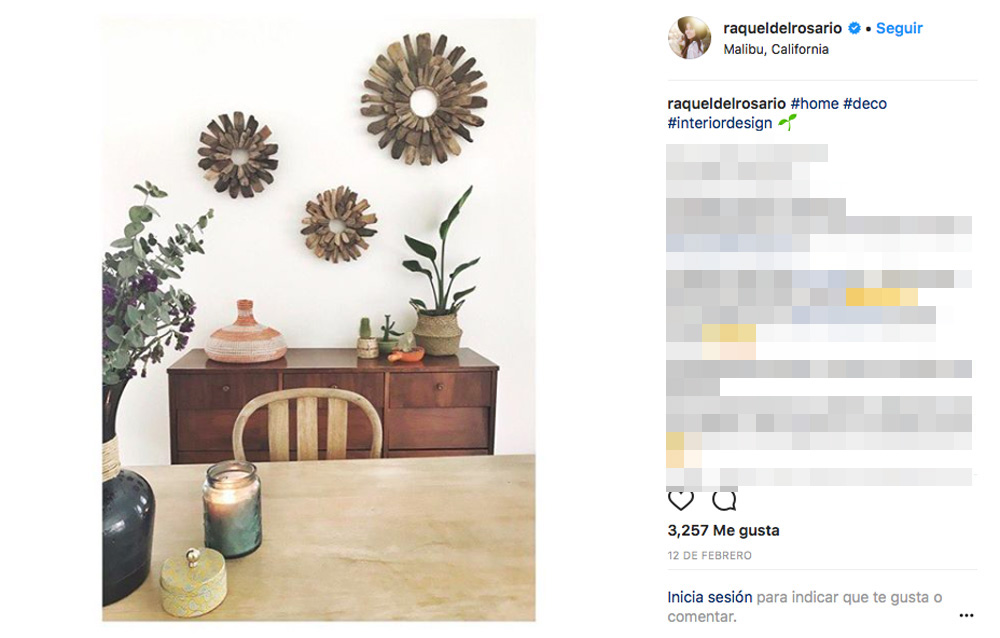Image resolution: width=1000 pixels, height=638 pixels.
Task: Follow the account via Seguir
Action: pos(899,28)
